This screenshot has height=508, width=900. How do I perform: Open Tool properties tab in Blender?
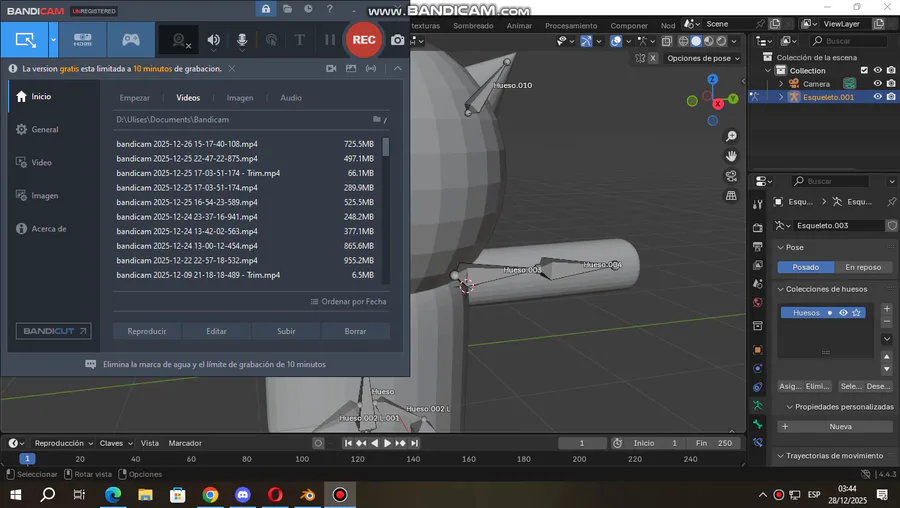click(x=758, y=204)
